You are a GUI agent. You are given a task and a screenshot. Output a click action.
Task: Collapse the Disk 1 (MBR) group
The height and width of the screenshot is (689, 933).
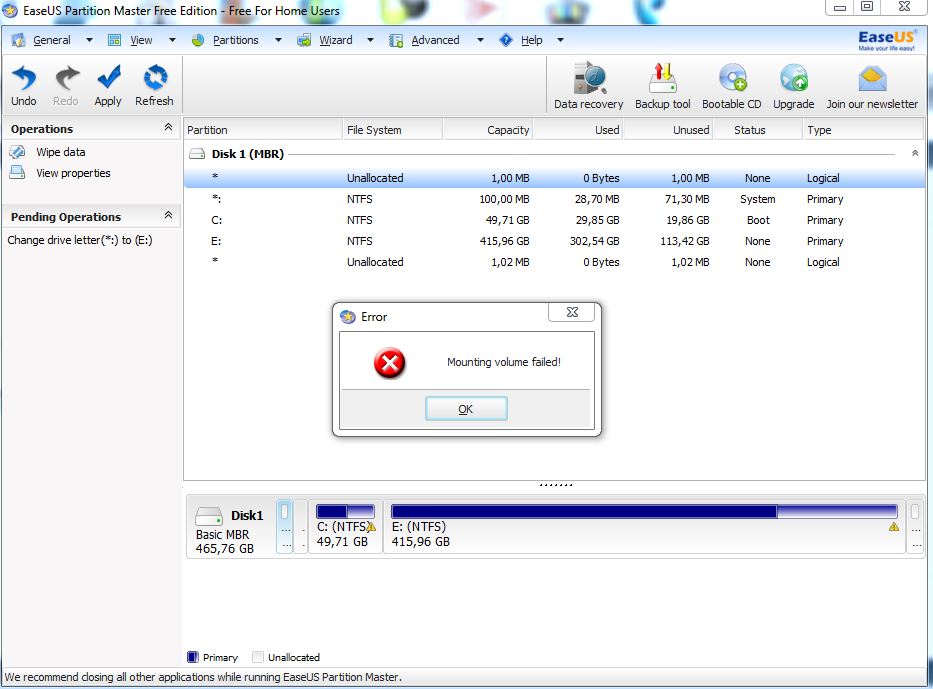(914, 154)
